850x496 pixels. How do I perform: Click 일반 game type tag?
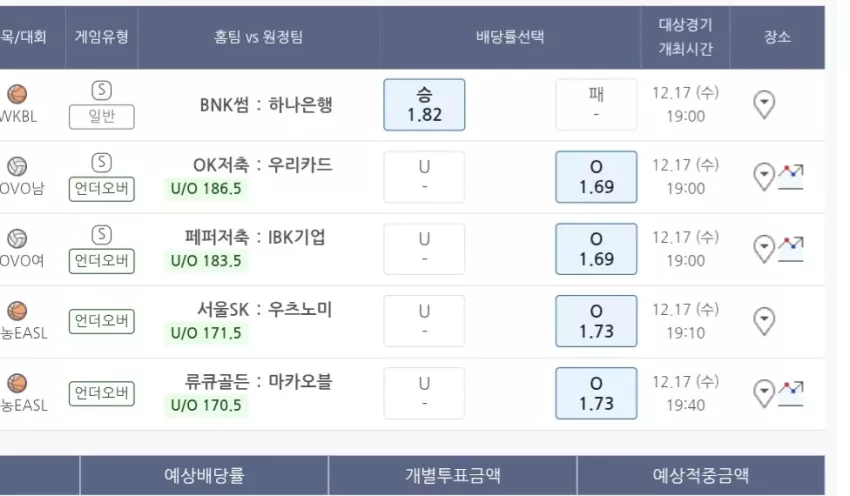point(101,117)
